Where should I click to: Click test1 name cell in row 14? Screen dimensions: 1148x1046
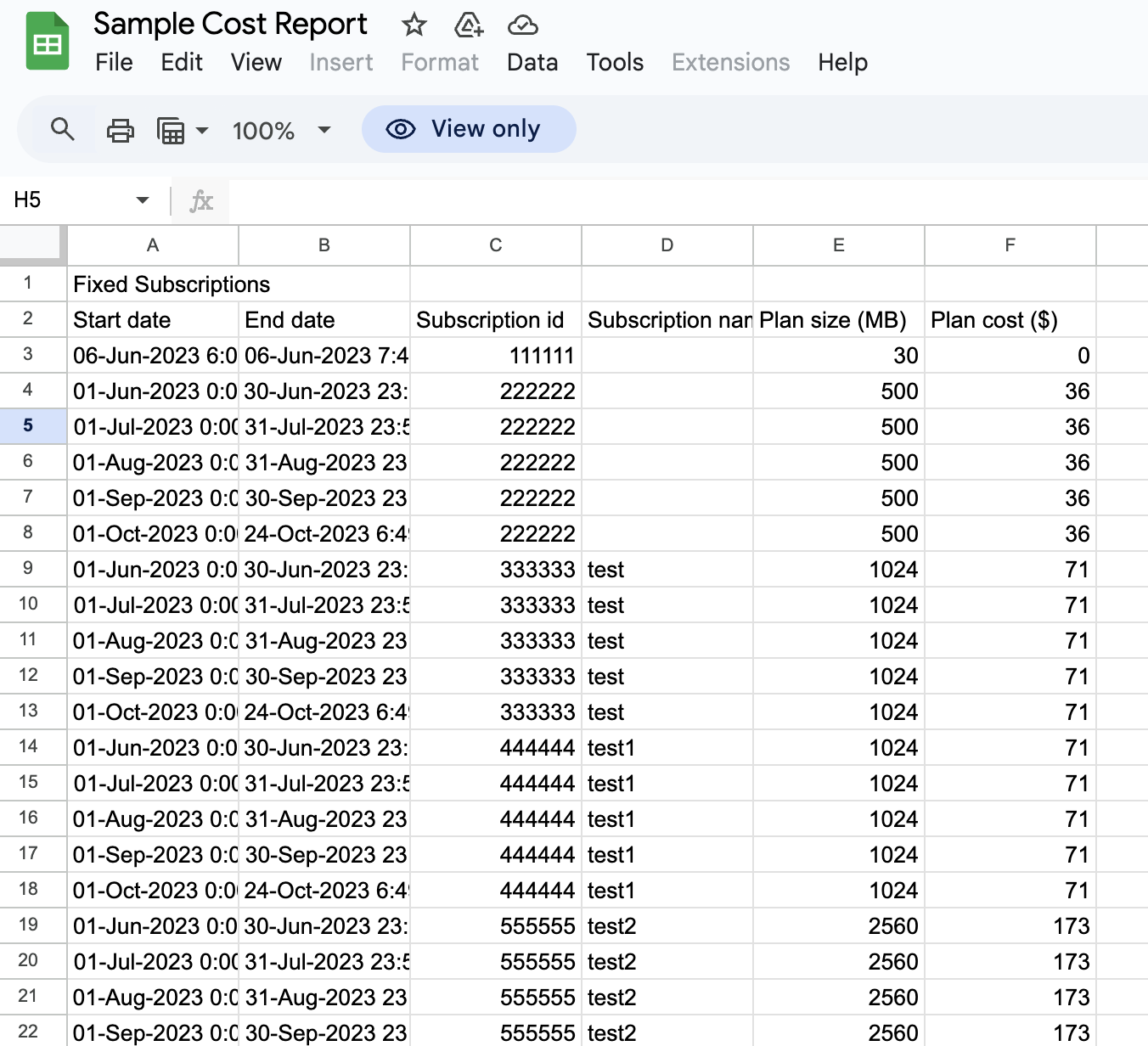[667, 748]
